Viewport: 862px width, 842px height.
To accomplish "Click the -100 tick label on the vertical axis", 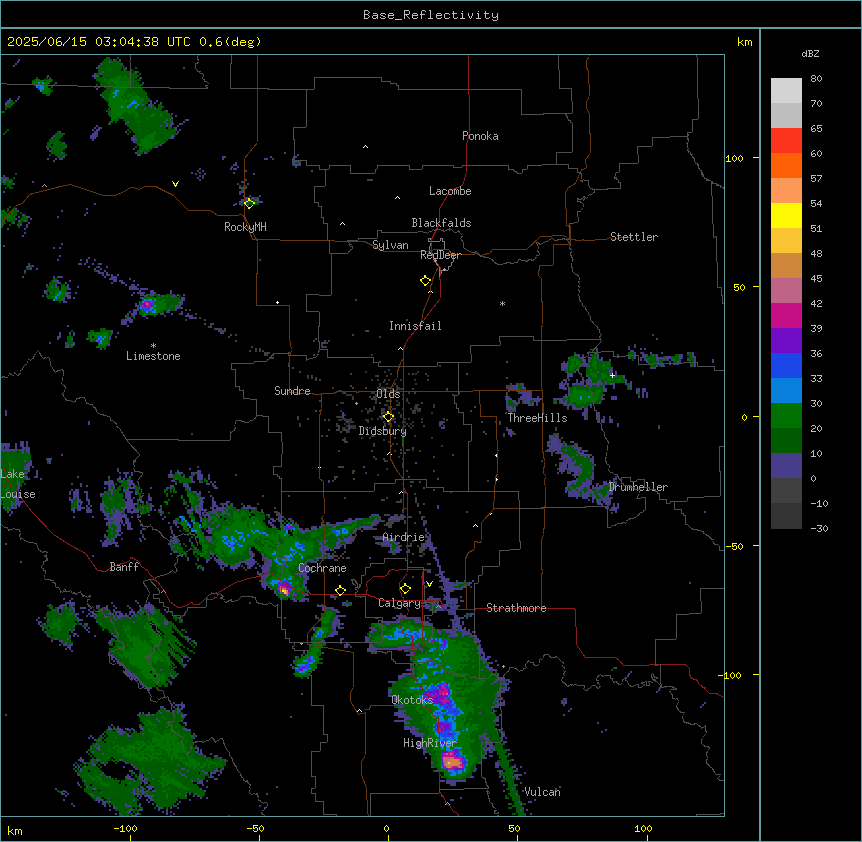I will click(731, 675).
